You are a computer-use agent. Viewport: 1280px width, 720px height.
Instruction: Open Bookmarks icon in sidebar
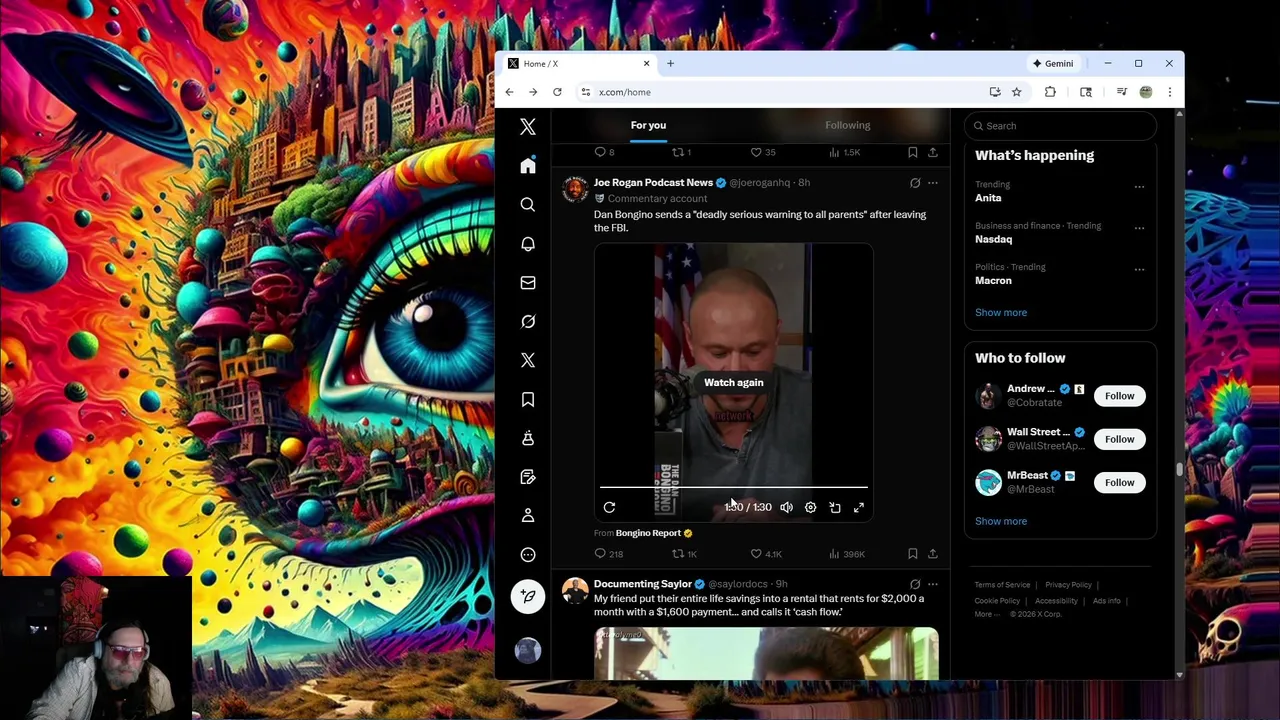click(528, 399)
